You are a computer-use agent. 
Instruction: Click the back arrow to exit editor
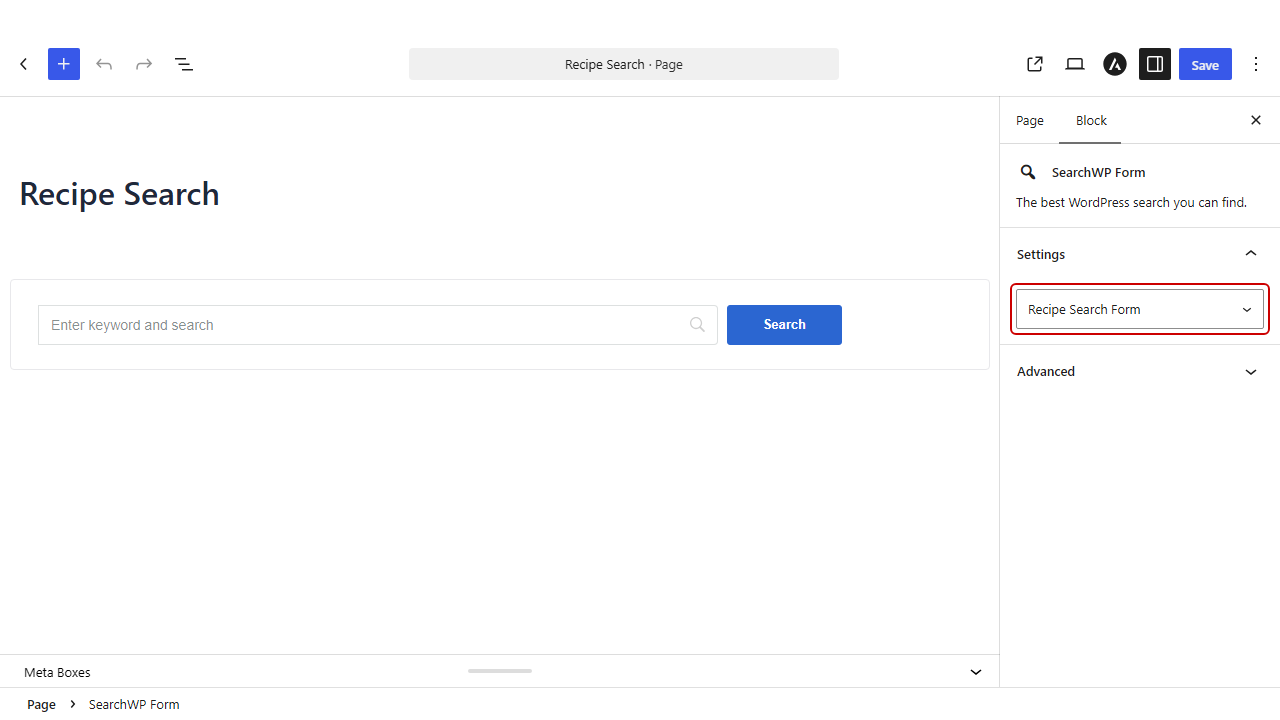(24, 64)
